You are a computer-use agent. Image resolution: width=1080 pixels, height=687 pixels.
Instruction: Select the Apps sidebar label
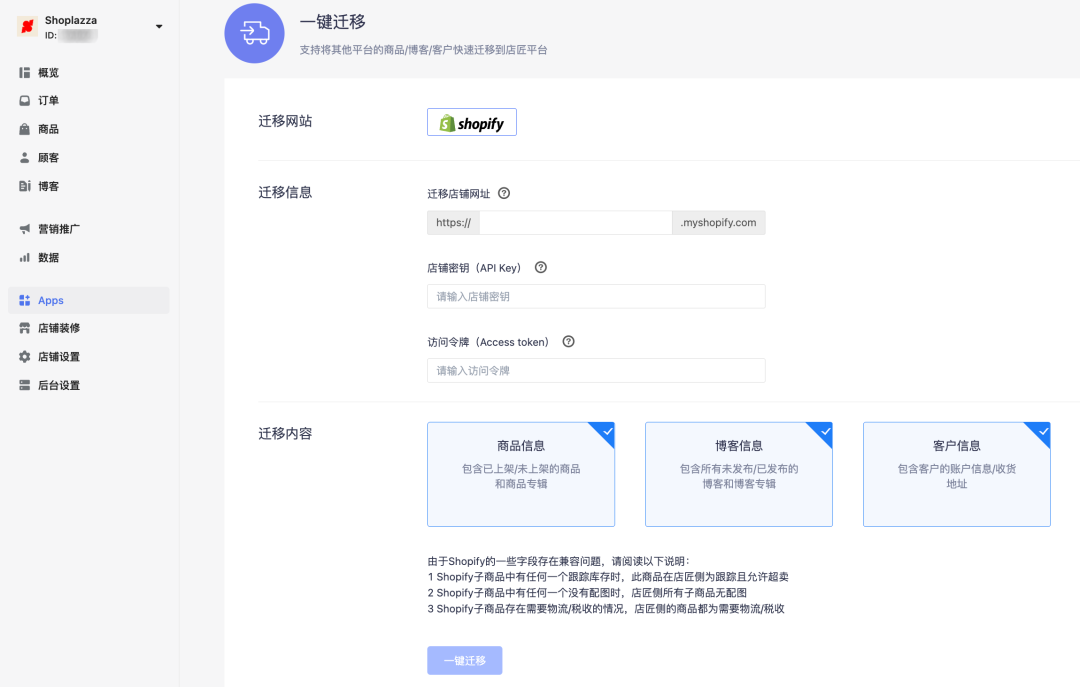click(51, 300)
